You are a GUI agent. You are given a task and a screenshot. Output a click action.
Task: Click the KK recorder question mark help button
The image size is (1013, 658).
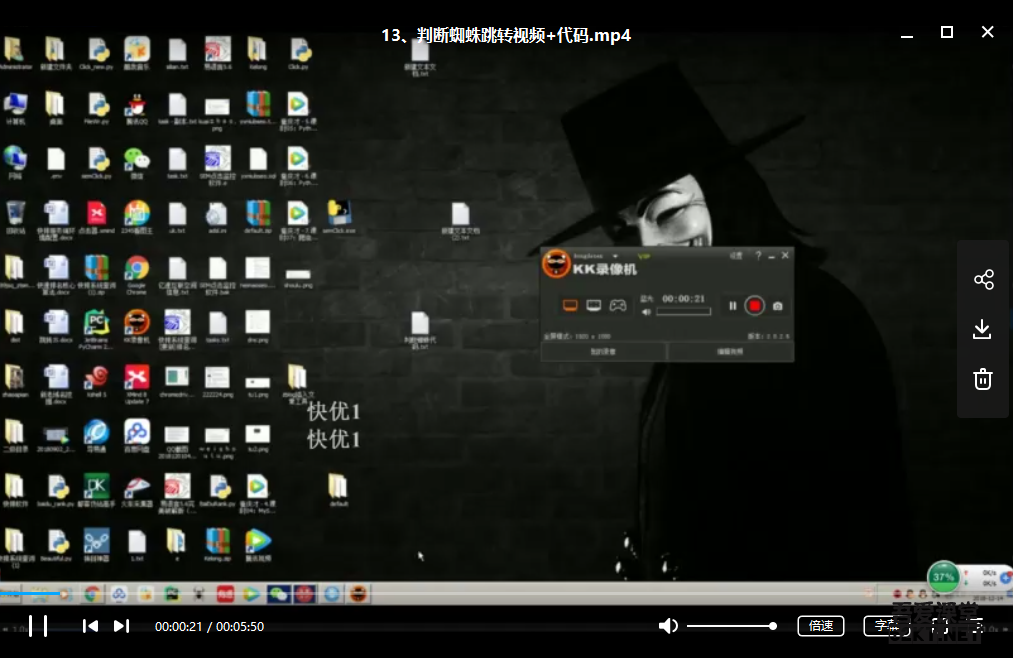pyautogui.click(x=758, y=256)
